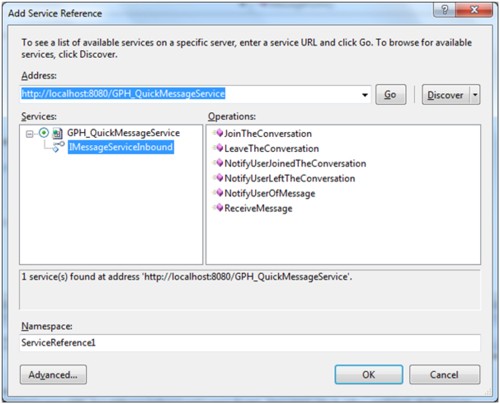Click the LeaveTheConversation operation icon
This screenshot has height=404, width=500.
click(x=219, y=148)
